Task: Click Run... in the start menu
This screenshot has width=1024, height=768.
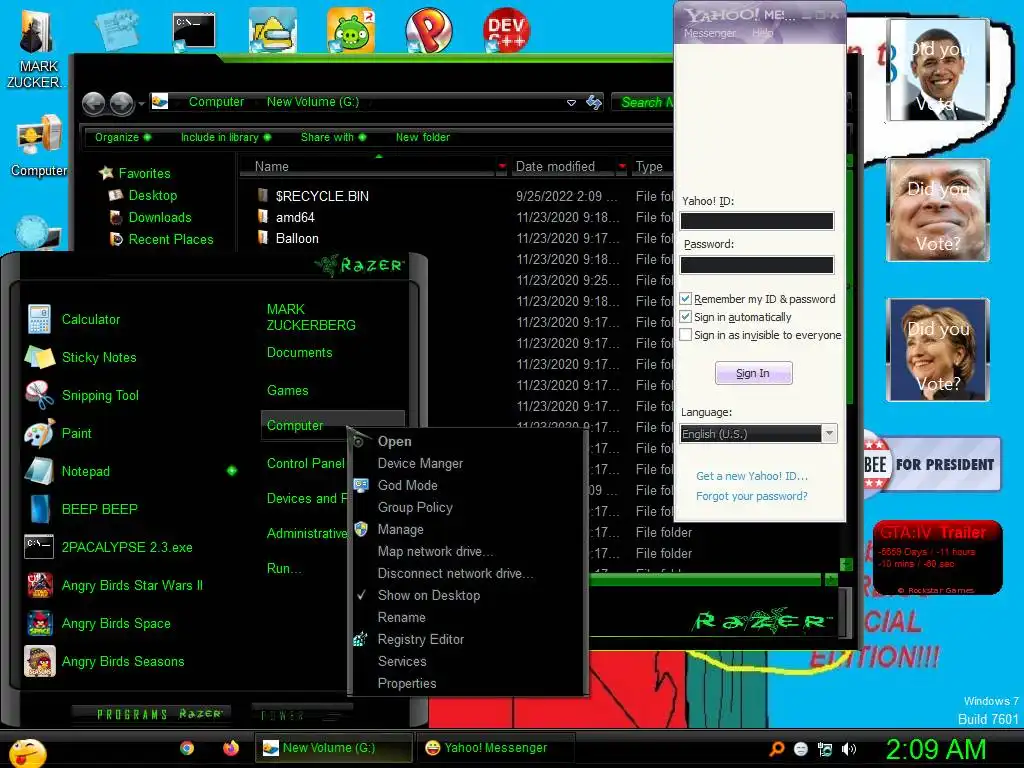Action: pos(284,568)
